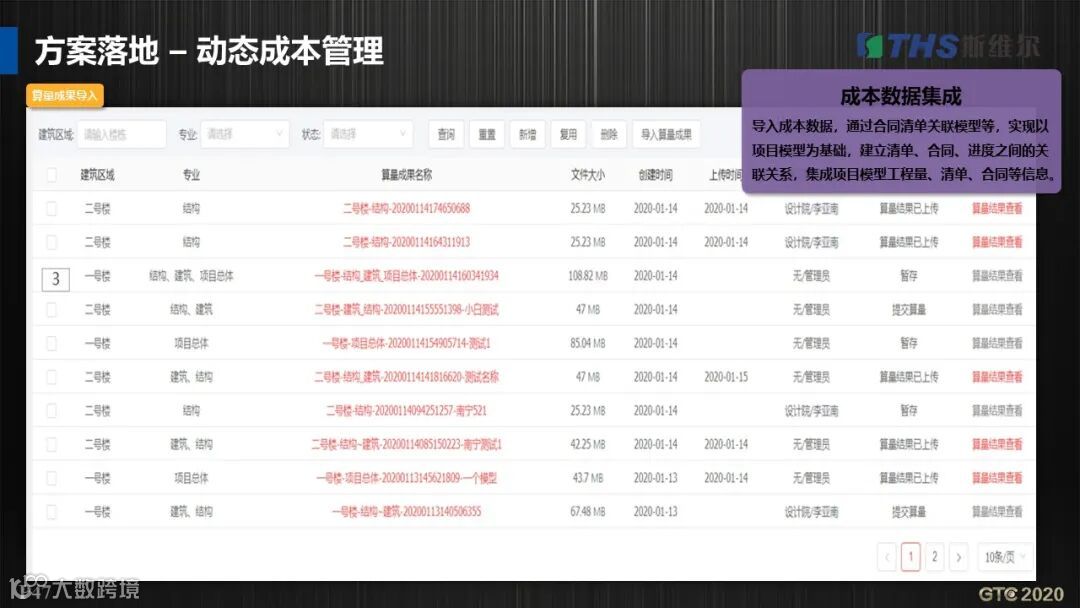Click 算量结果查看 for the 85.04 MB row
Image resolution: width=1080 pixels, height=608 pixels.
click(x=997, y=343)
